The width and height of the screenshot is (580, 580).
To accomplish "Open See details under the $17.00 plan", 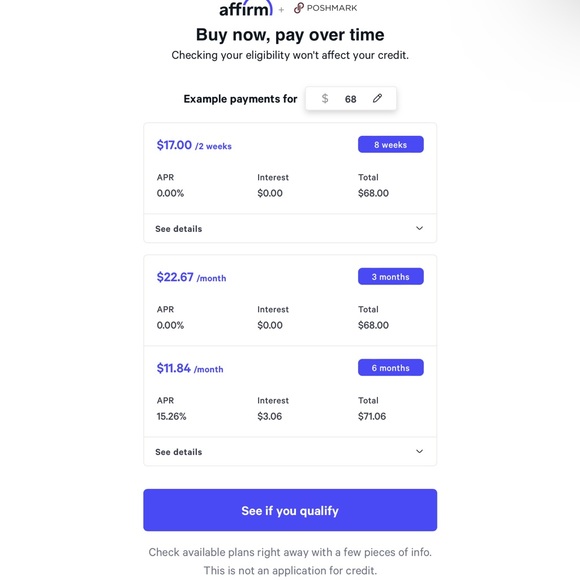I will point(179,229).
